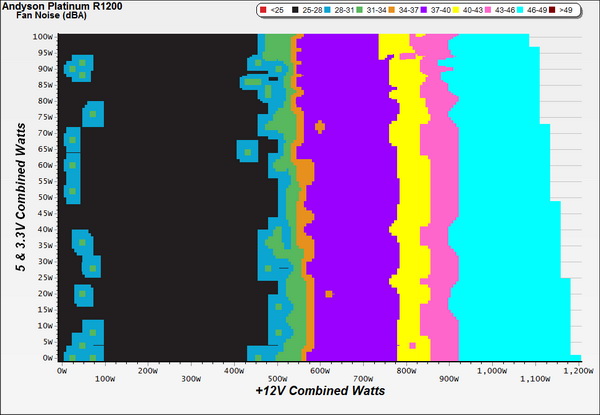
Task: Click the 5 & 3.3V Combined Watts axis title
Action: (x=21, y=197)
